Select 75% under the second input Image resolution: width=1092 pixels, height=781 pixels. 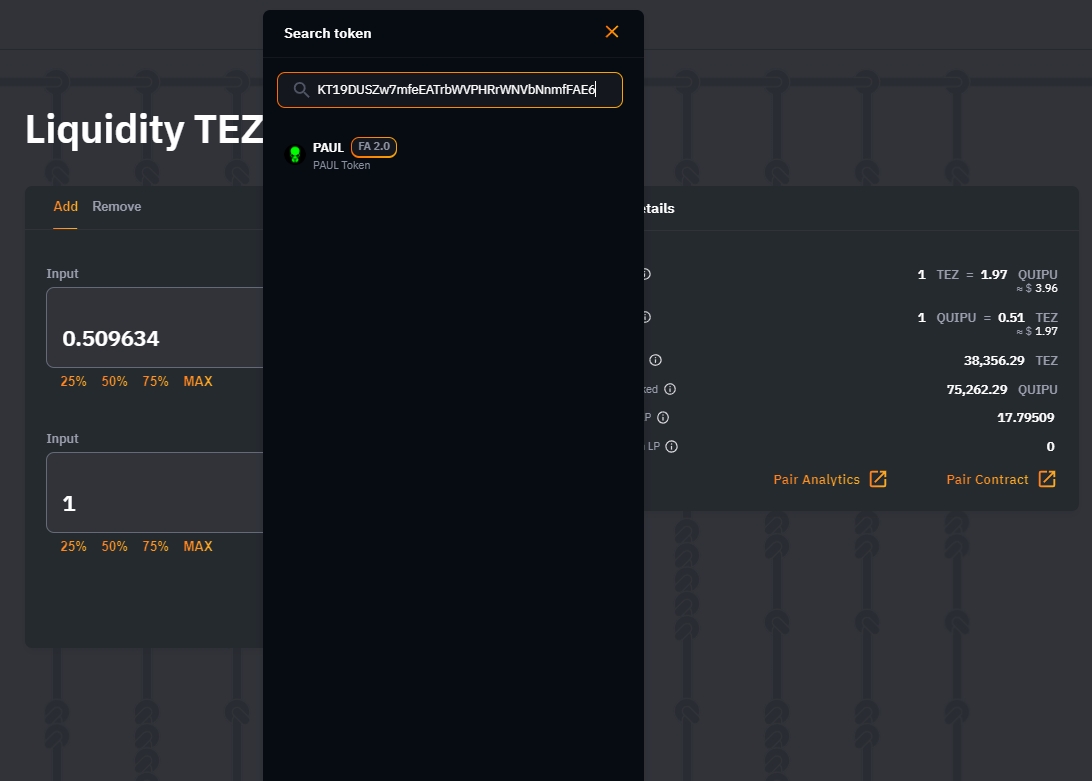pos(155,546)
